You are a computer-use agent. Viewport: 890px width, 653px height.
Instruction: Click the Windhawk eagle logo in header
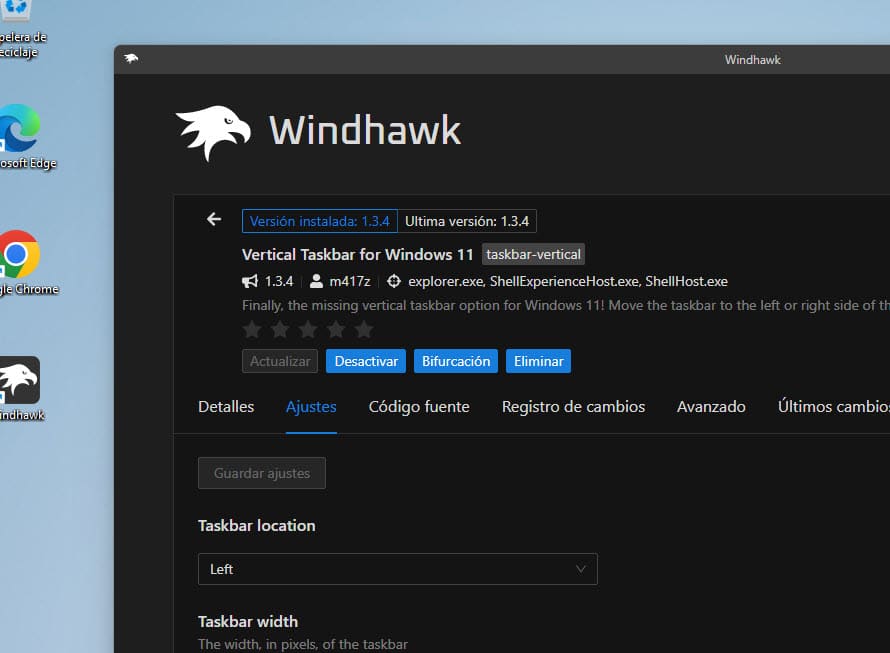point(213,133)
